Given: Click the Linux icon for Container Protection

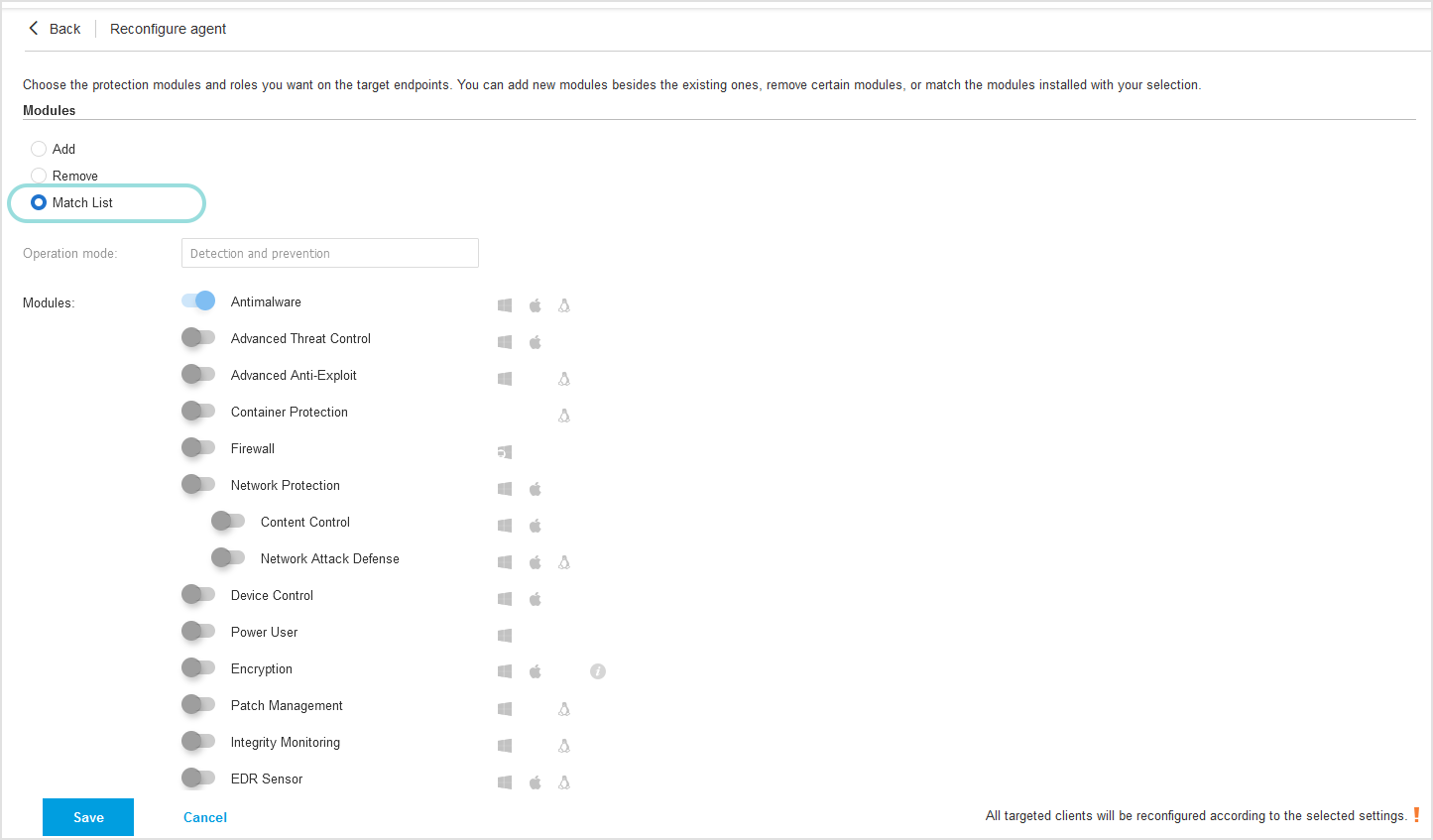Looking at the screenshot, I should pos(564,415).
